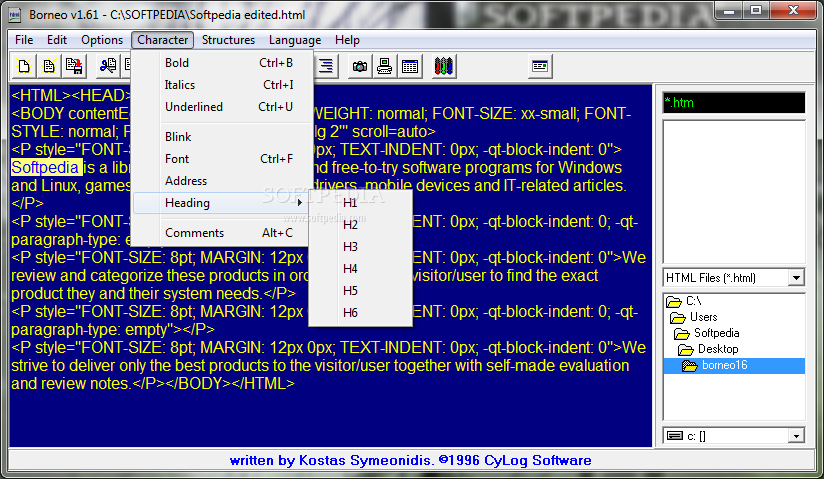Click the empty file list box
Viewport: 824px width, 479px height.
[734, 192]
